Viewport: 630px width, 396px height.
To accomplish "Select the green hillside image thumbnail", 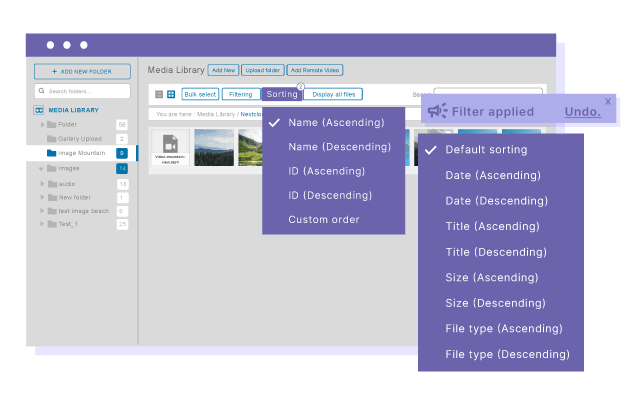I will point(250,147).
